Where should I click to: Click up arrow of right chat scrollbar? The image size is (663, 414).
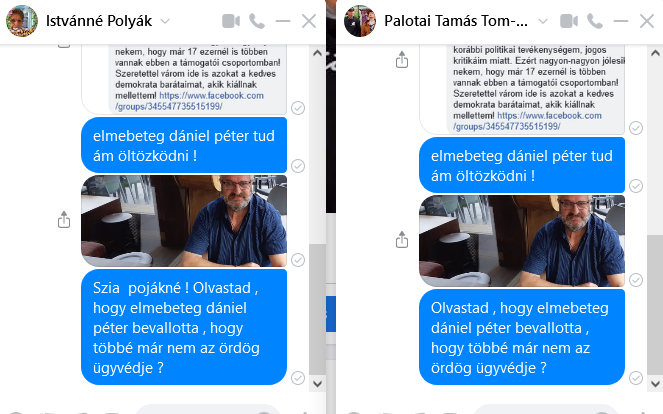[x=655, y=53]
